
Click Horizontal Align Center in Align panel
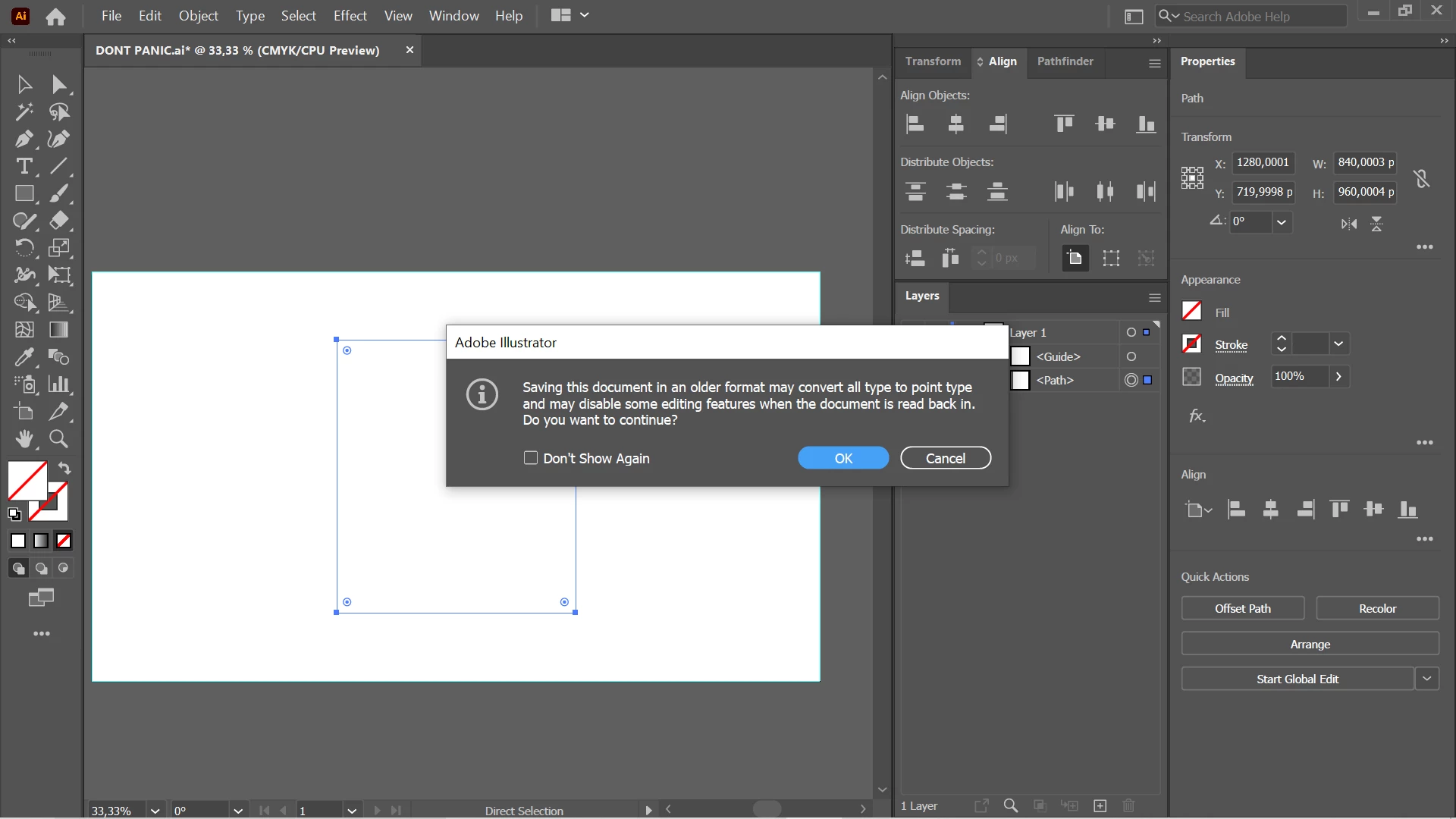click(x=955, y=124)
